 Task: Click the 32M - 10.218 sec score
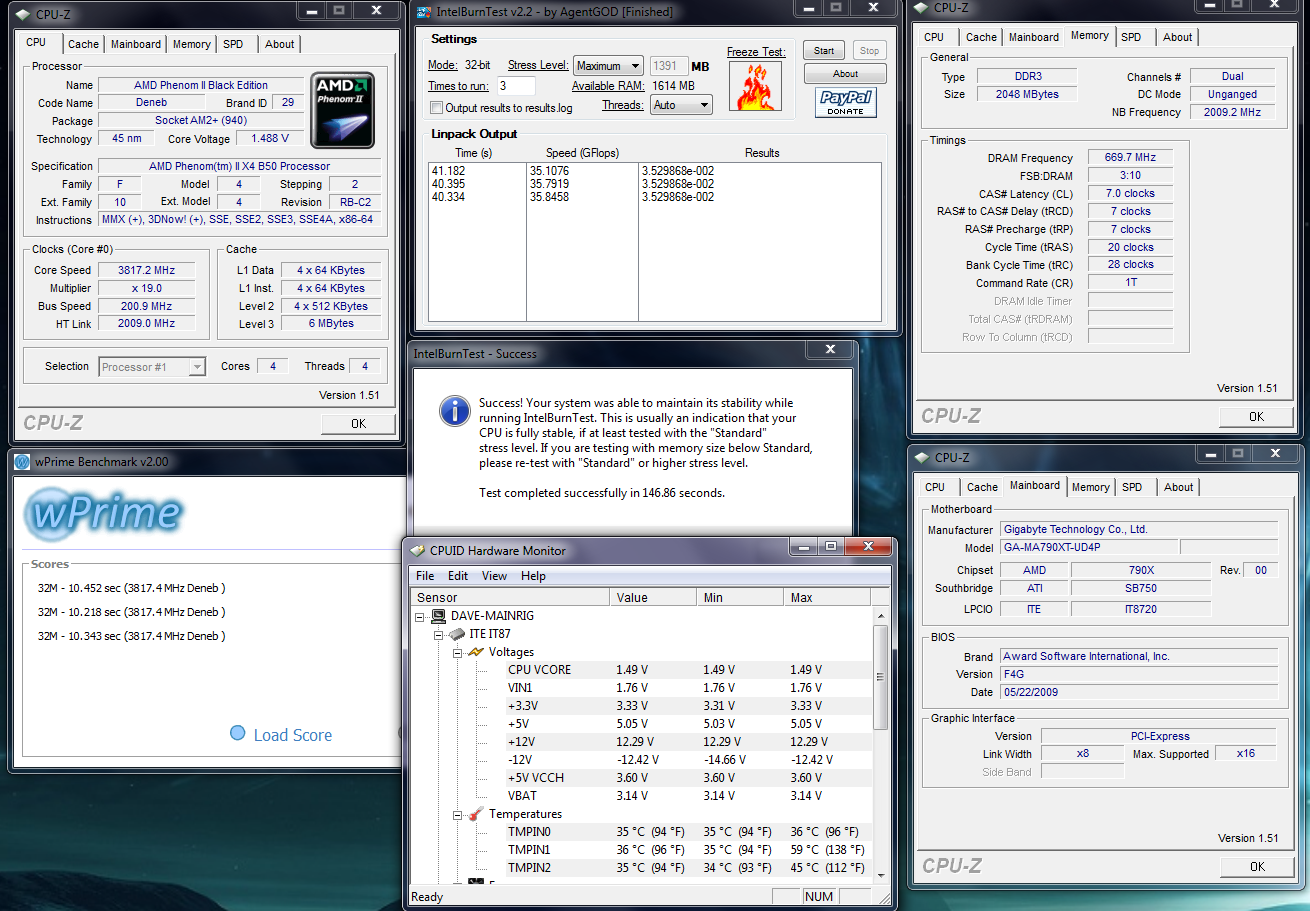click(x=131, y=612)
